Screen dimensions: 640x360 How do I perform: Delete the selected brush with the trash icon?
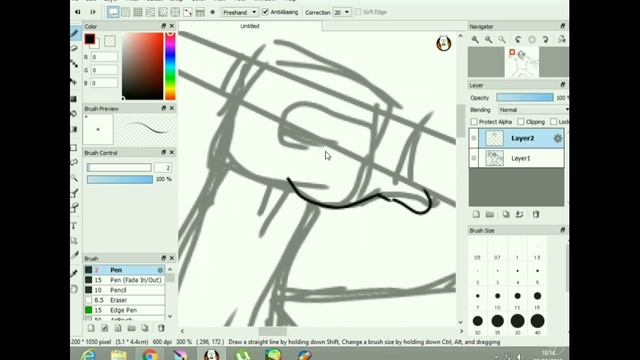point(161,328)
